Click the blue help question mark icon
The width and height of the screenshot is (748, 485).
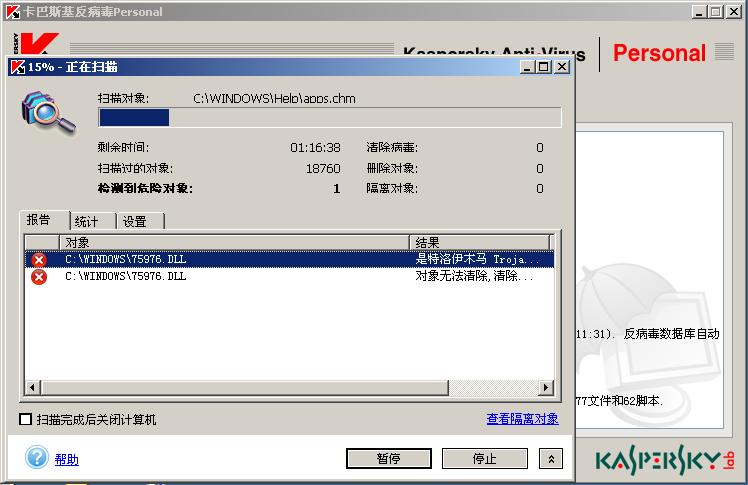pyautogui.click(x=37, y=457)
